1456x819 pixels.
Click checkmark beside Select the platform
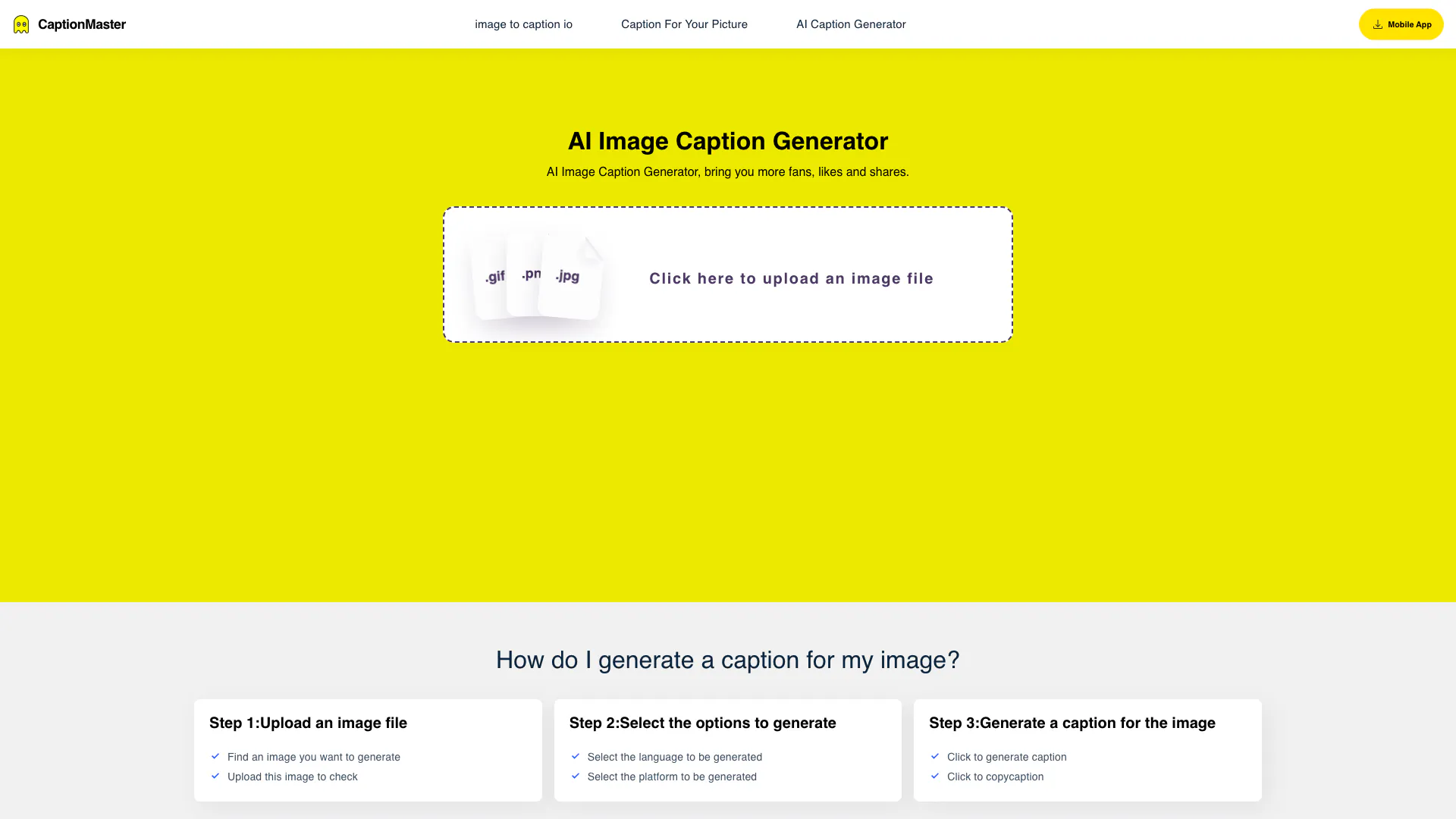pos(576,776)
